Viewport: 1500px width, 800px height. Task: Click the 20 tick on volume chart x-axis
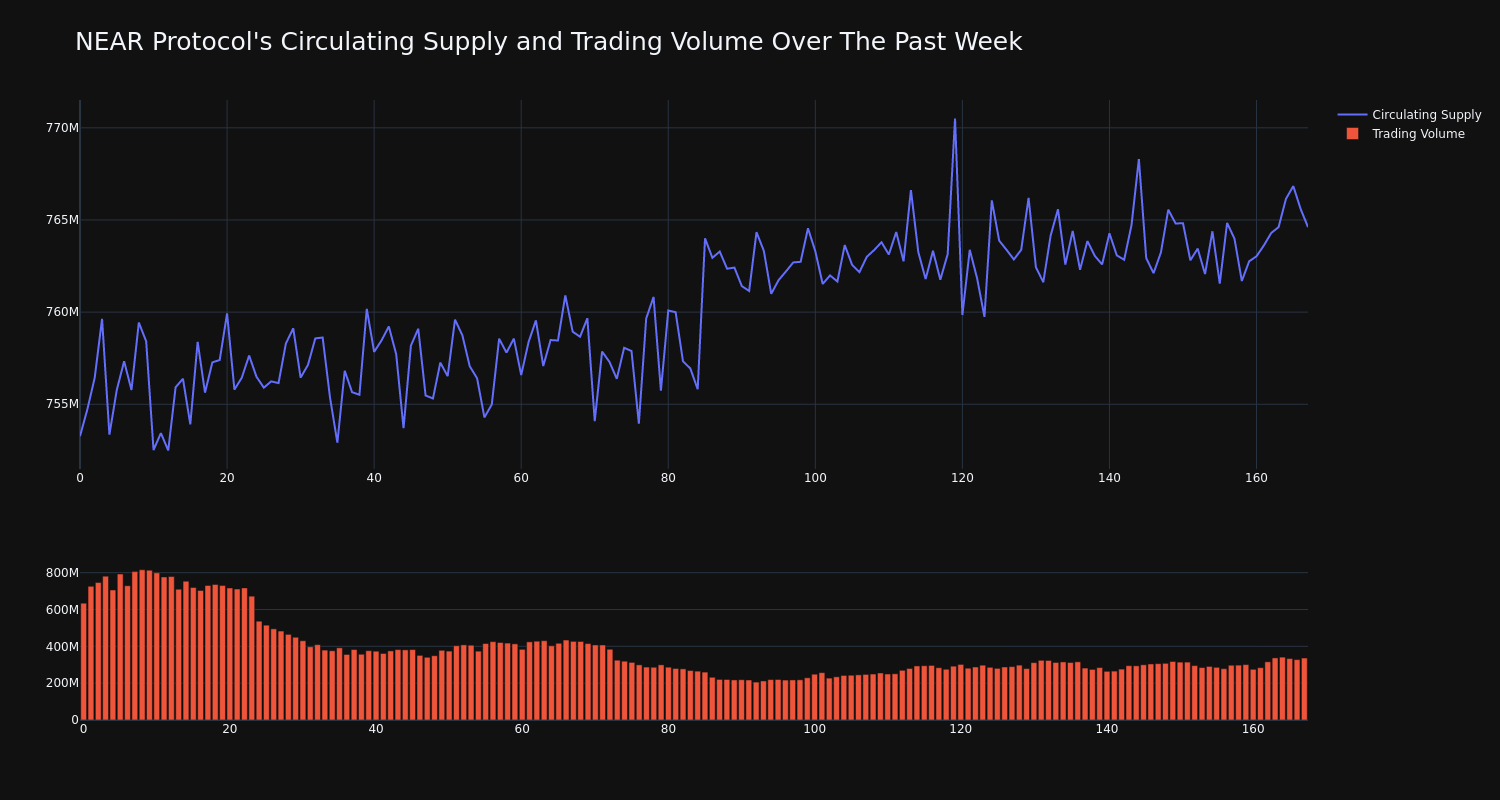click(x=230, y=729)
